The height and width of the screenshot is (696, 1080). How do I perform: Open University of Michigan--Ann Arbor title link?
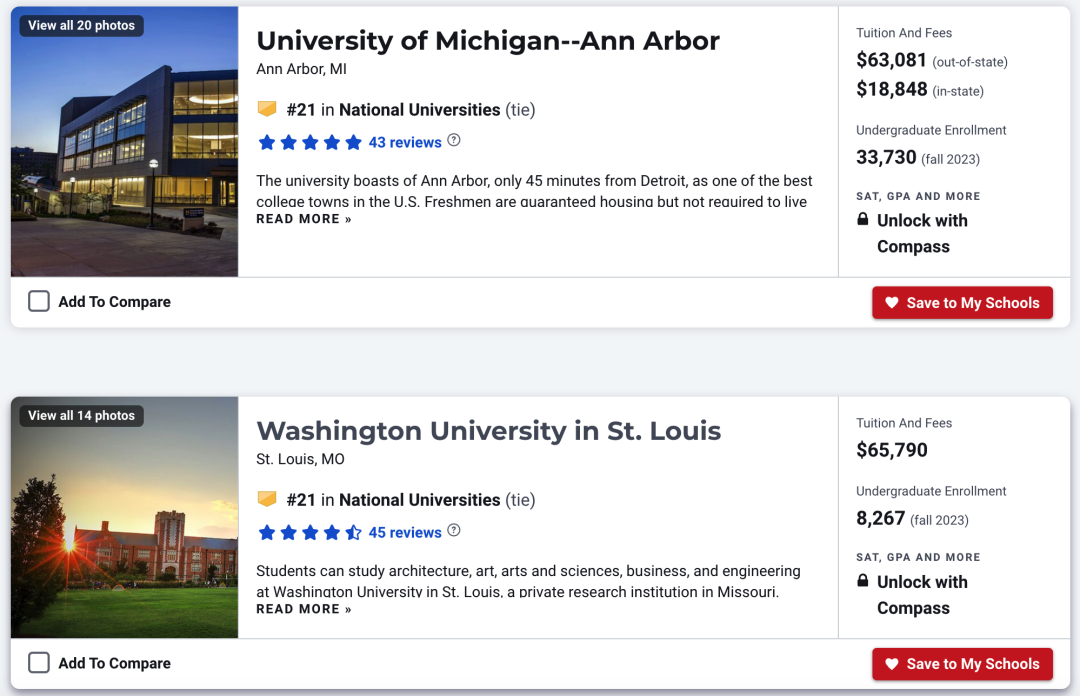[x=488, y=41]
